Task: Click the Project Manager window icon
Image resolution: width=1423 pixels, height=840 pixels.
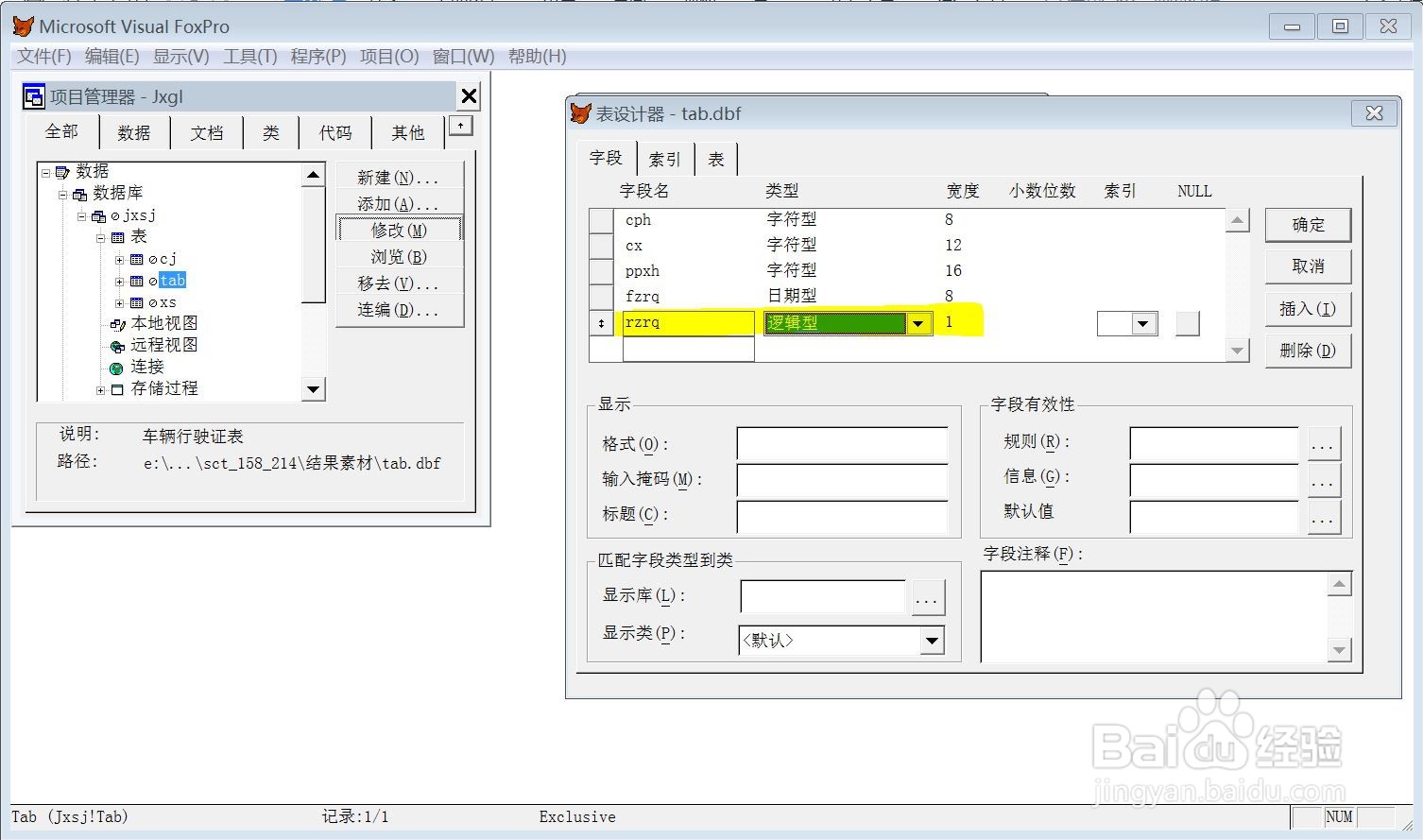Action: 34,96
